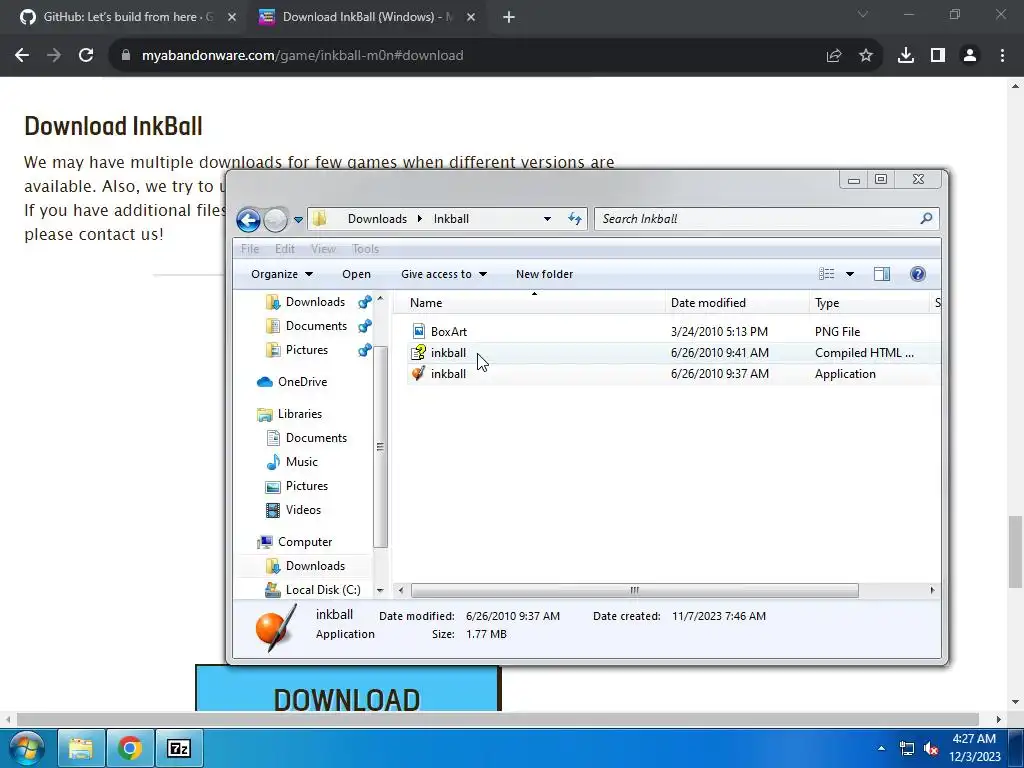
Task: Open recent locations dropdown next to forward arrow
Action: coord(298,219)
